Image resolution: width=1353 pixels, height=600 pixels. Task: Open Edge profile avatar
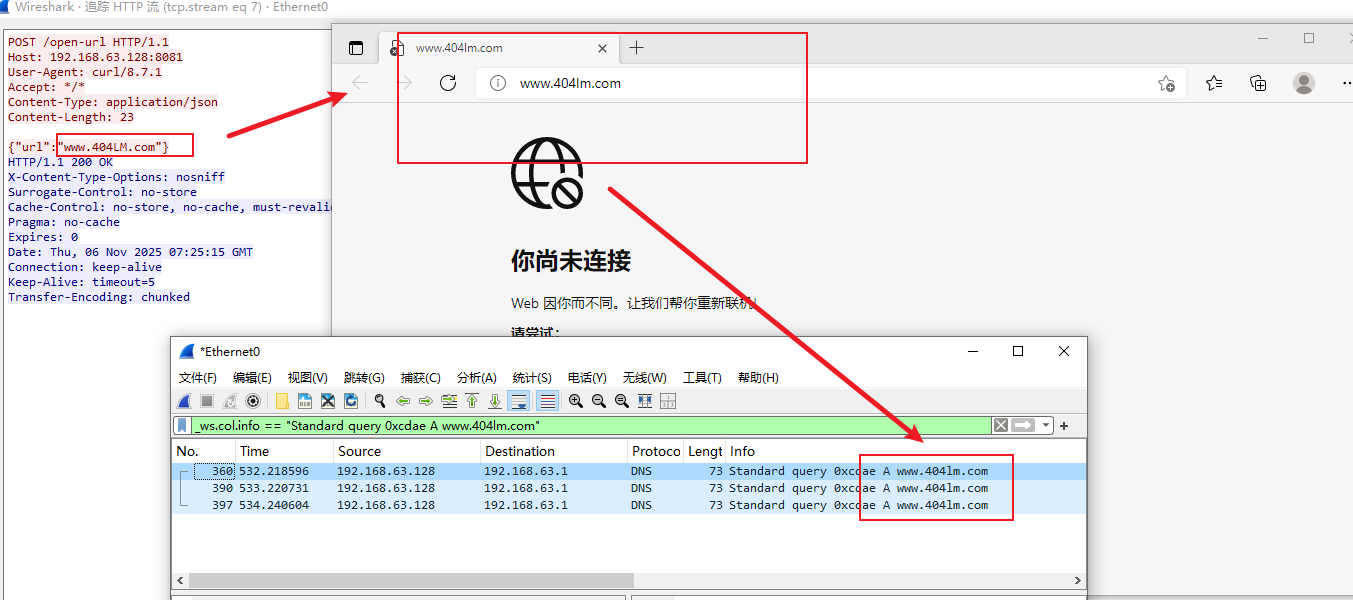point(1304,83)
